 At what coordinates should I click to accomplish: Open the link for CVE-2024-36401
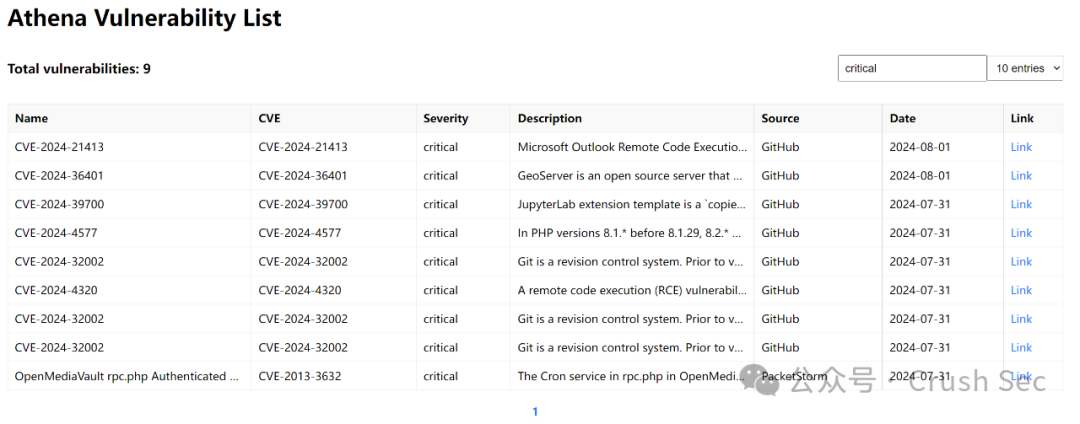(x=1021, y=176)
